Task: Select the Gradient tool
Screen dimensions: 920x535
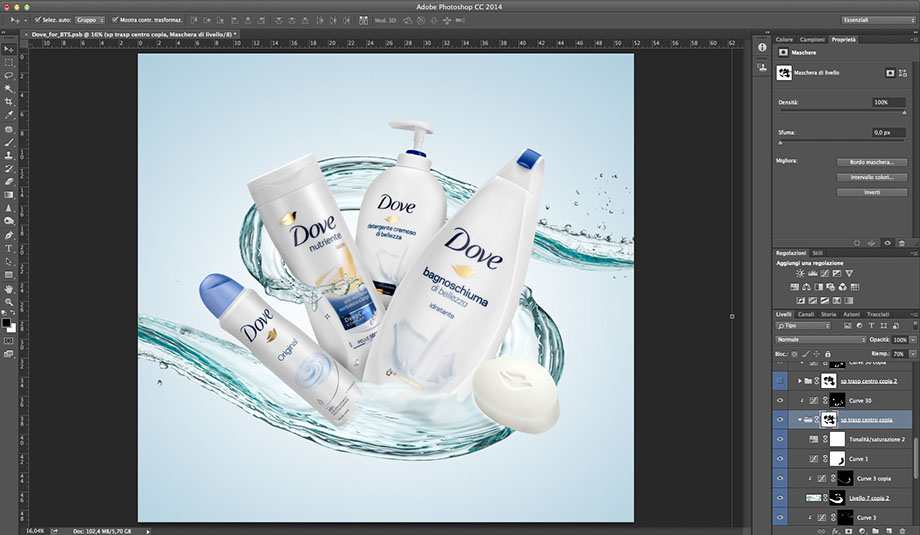Action: click(x=8, y=195)
